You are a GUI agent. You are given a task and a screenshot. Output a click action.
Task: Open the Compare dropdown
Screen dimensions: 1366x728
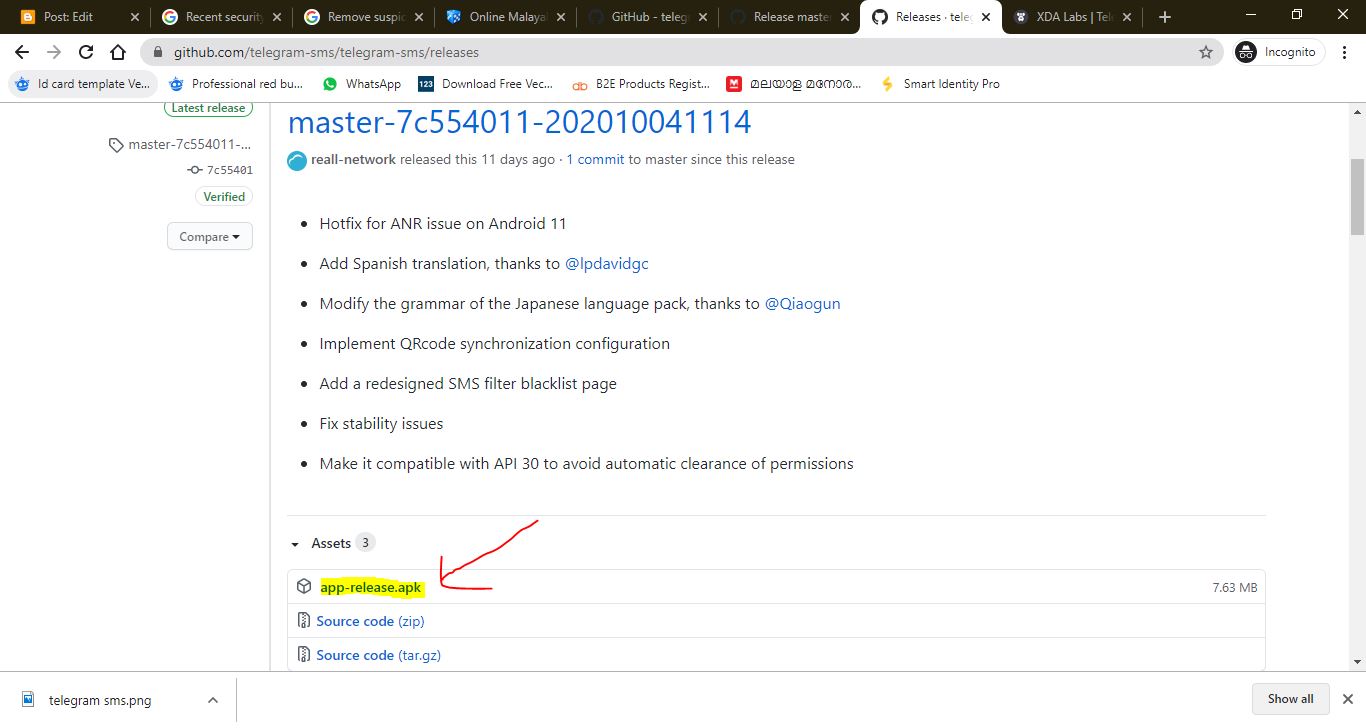click(210, 237)
